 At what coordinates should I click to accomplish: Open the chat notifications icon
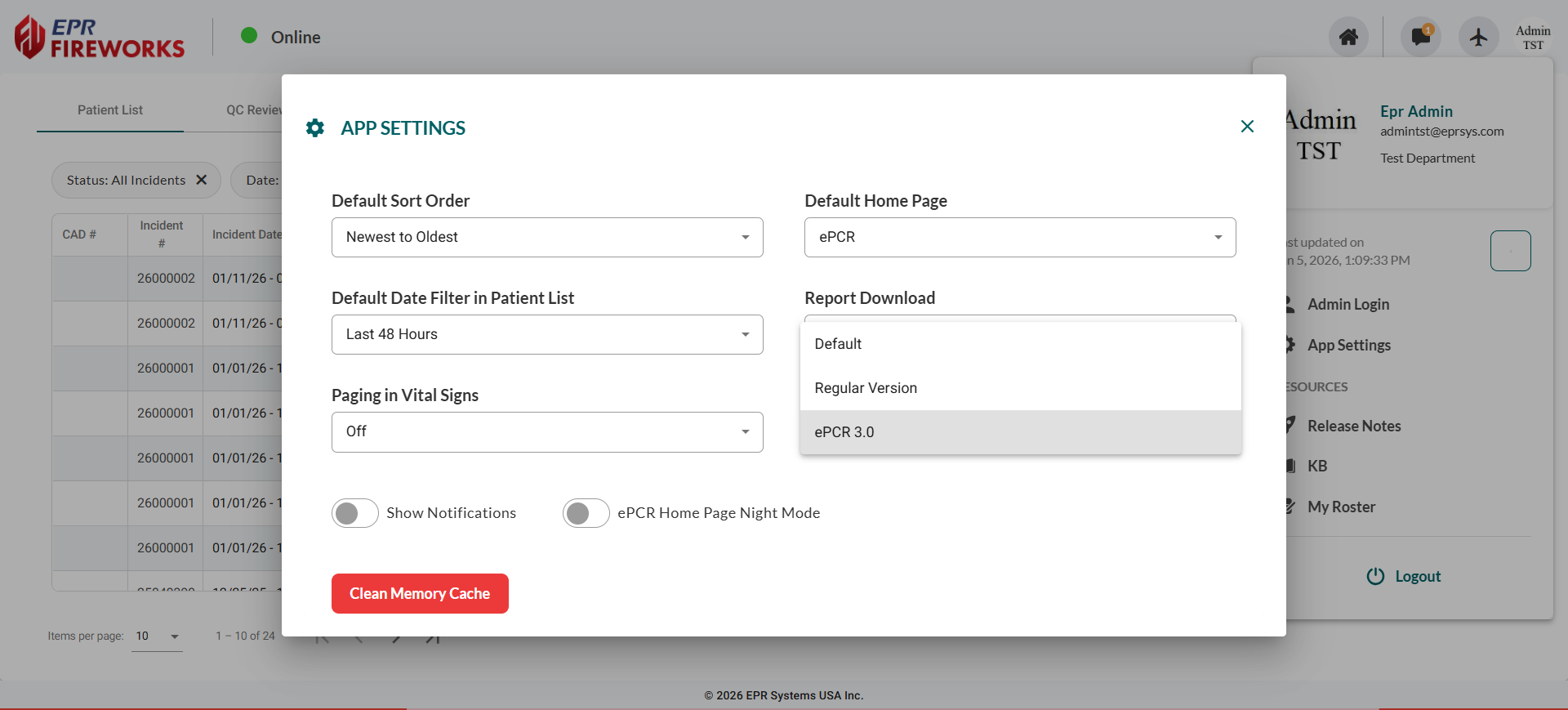point(1420,37)
